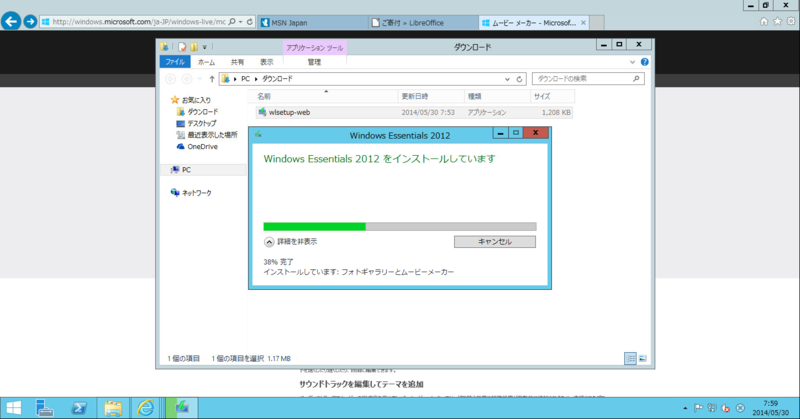
Task: Refresh the Internet Explorer page
Action: pos(249,22)
